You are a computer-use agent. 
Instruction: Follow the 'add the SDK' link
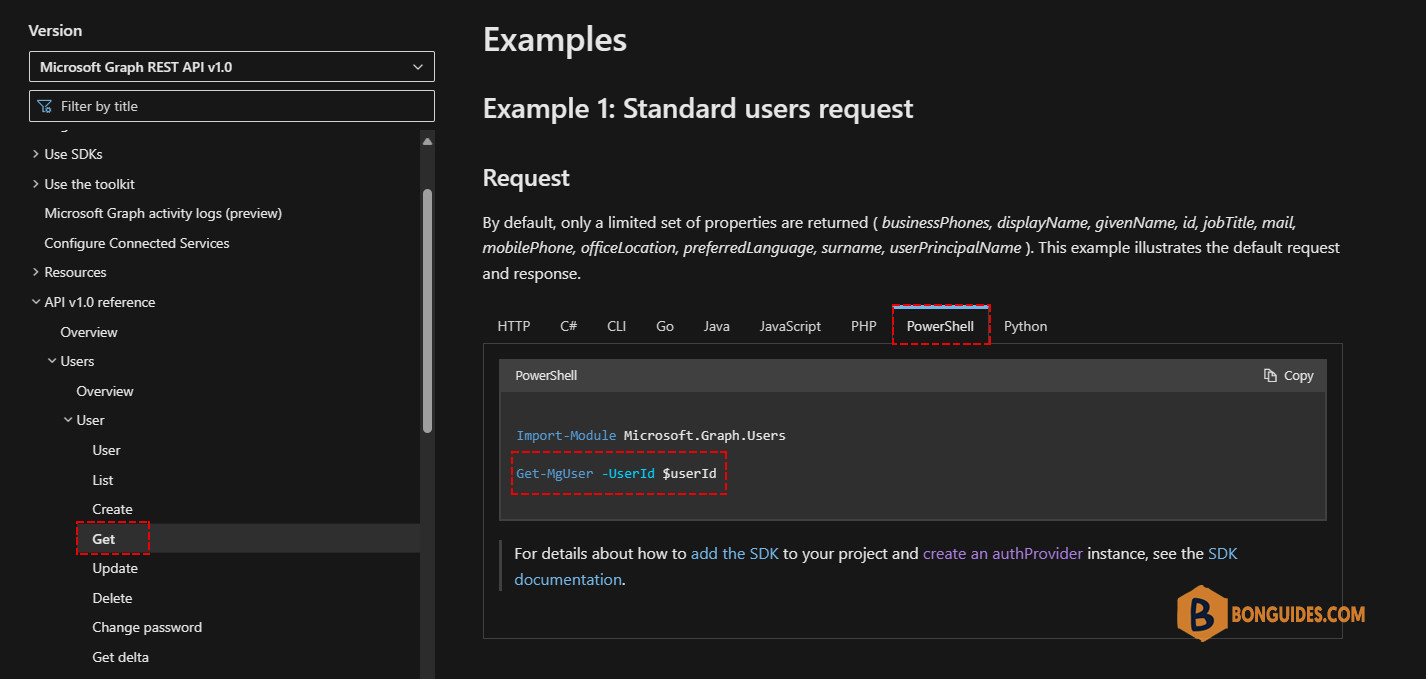pos(735,553)
